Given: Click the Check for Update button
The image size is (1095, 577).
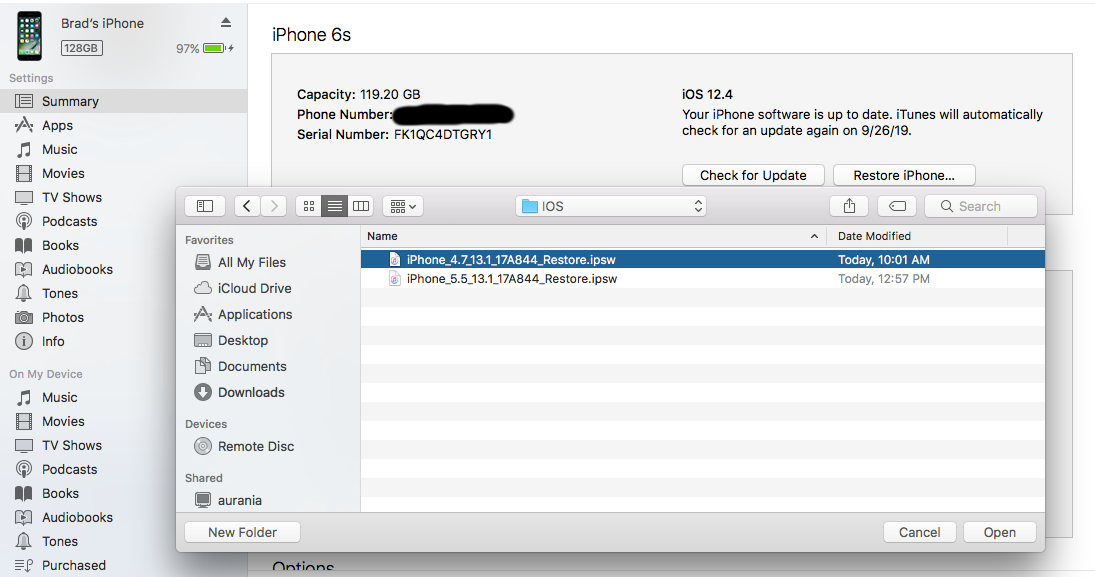Looking at the screenshot, I should [753, 175].
